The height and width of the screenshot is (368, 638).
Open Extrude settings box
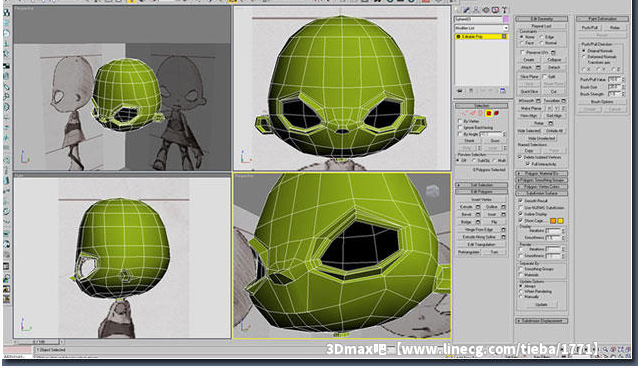coord(478,207)
